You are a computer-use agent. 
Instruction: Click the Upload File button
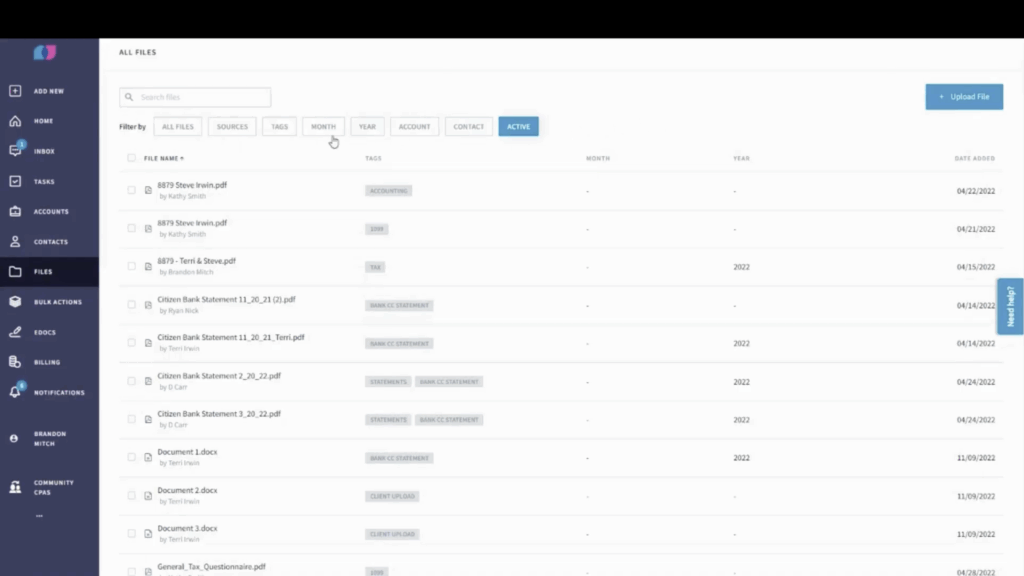pyautogui.click(x=964, y=97)
